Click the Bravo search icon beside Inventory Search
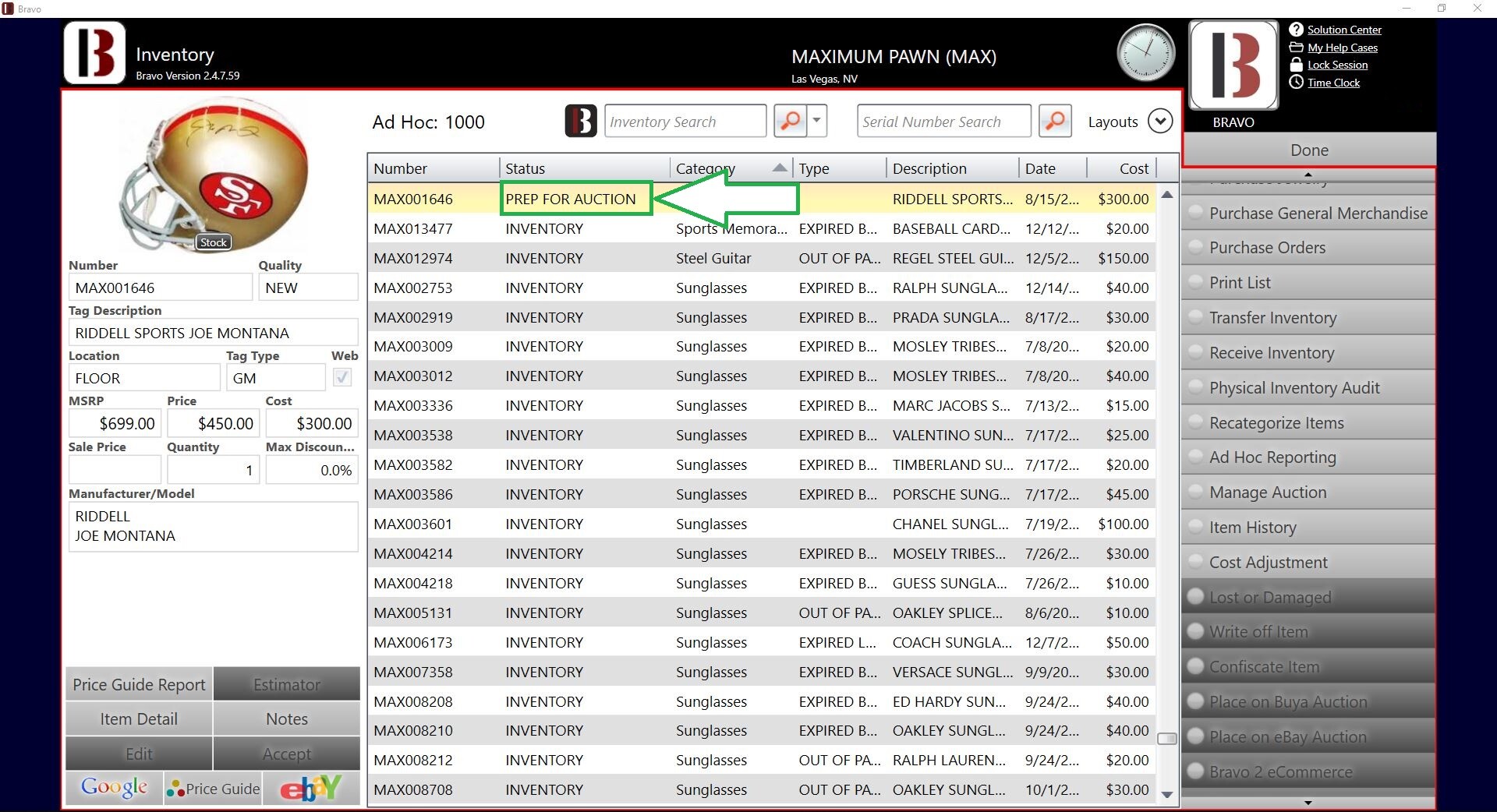Screen dimensions: 1497x812 tap(581, 121)
